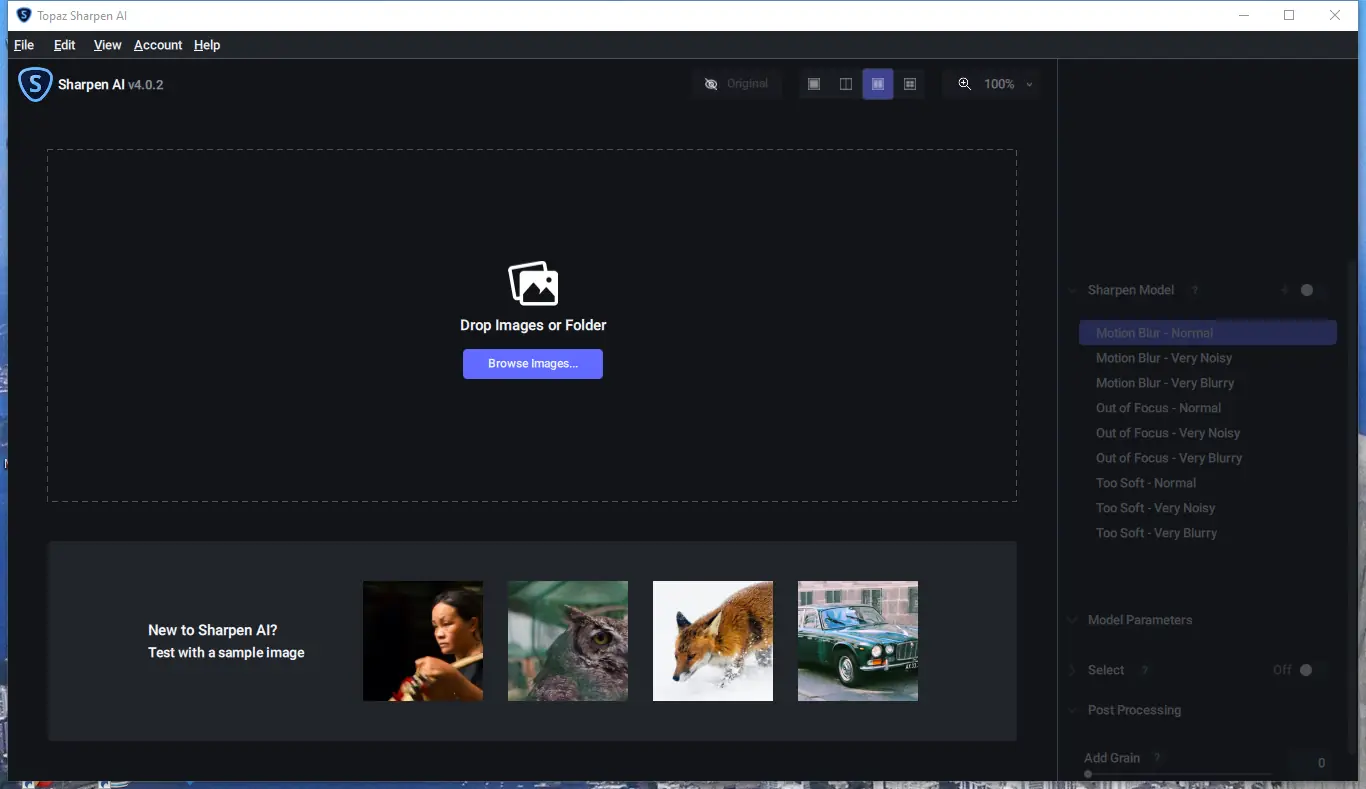1366x789 pixels.
Task: Load the owl sample image
Action: click(568, 641)
